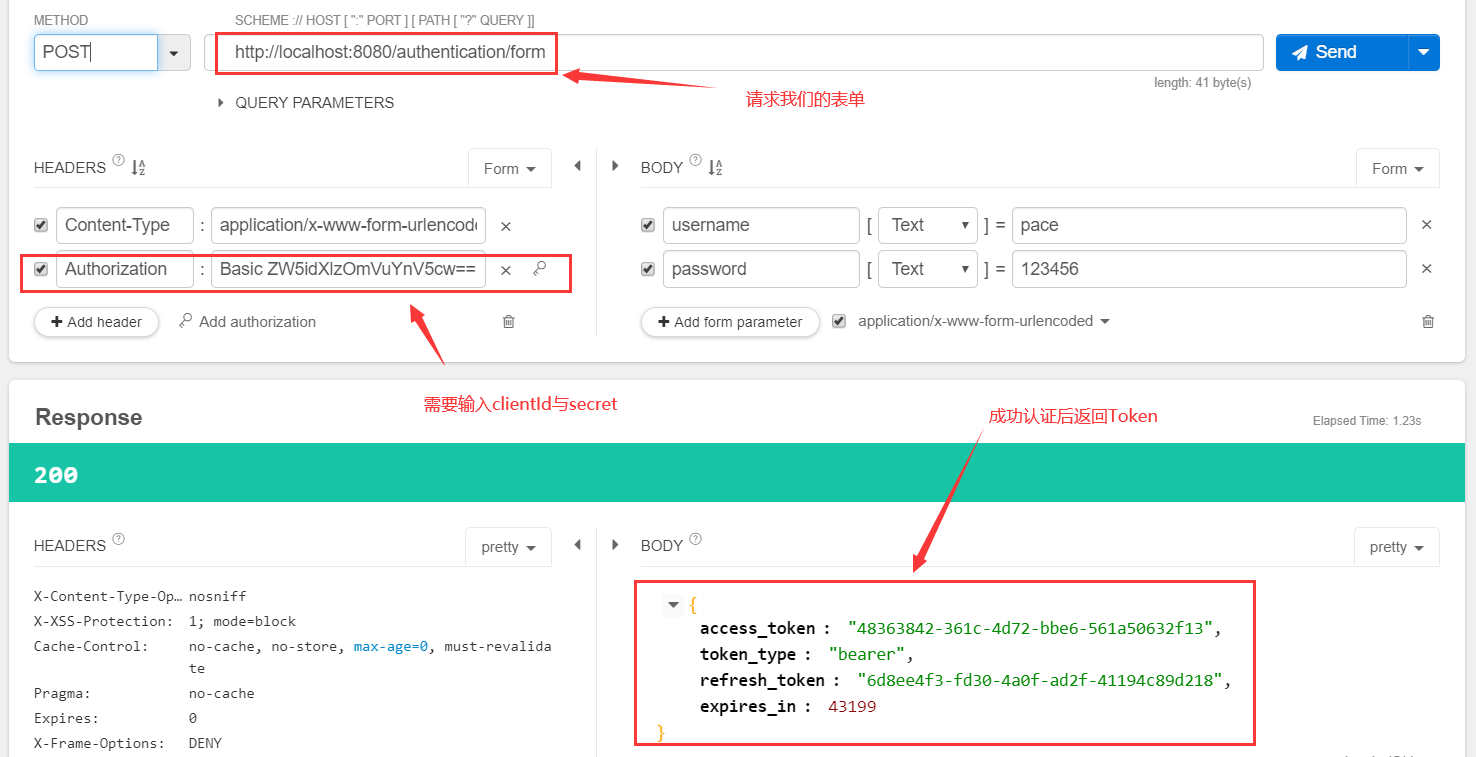This screenshot has width=1476, height=757.
Task: Click Add authorization link
Action: [x=247, y=322]
